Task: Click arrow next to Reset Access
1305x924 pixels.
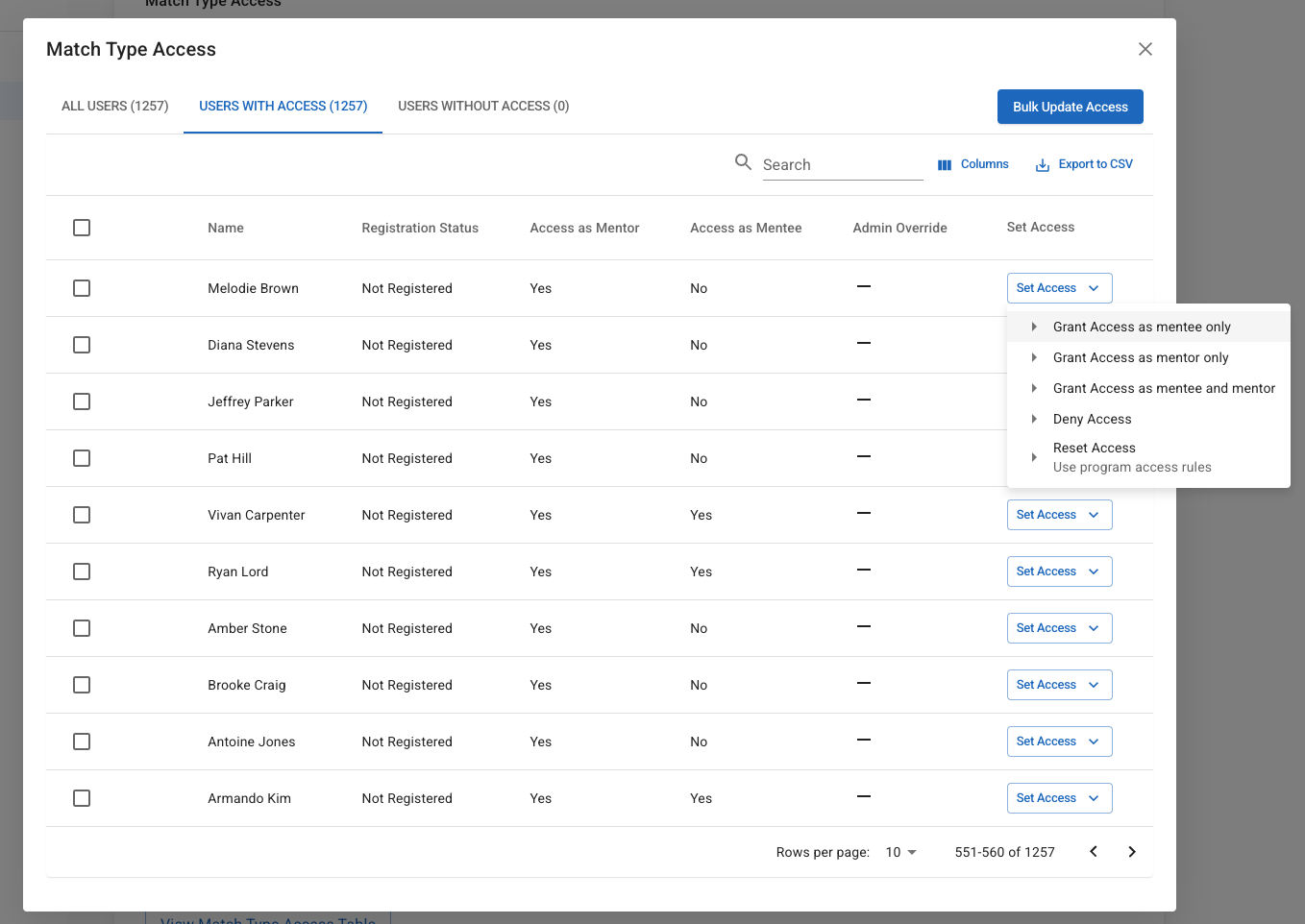Action: [1034, 457]
